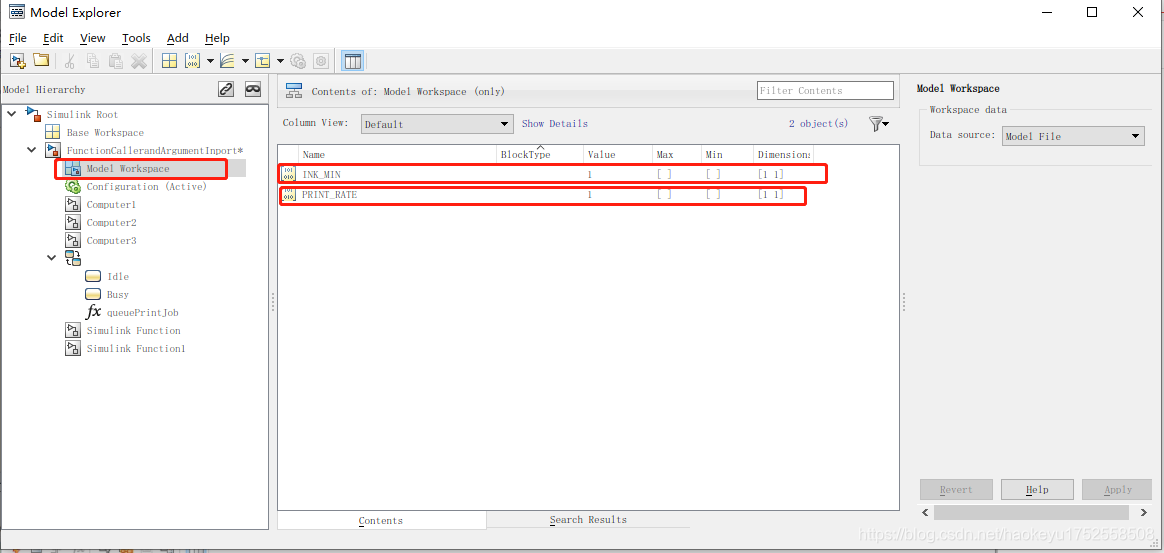Click the Apply button
The width and height of the screenshot is (1164, 553).
[x=1118, y=490]
